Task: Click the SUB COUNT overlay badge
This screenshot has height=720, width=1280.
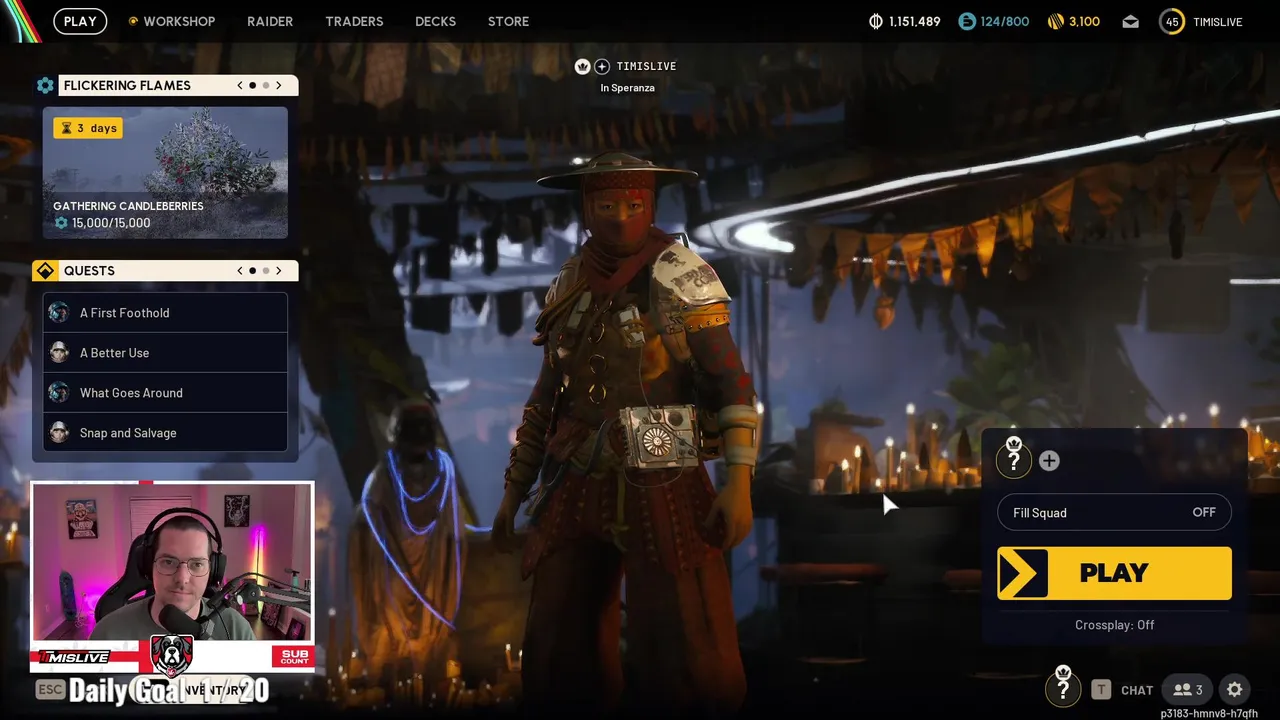Action: 294,657
